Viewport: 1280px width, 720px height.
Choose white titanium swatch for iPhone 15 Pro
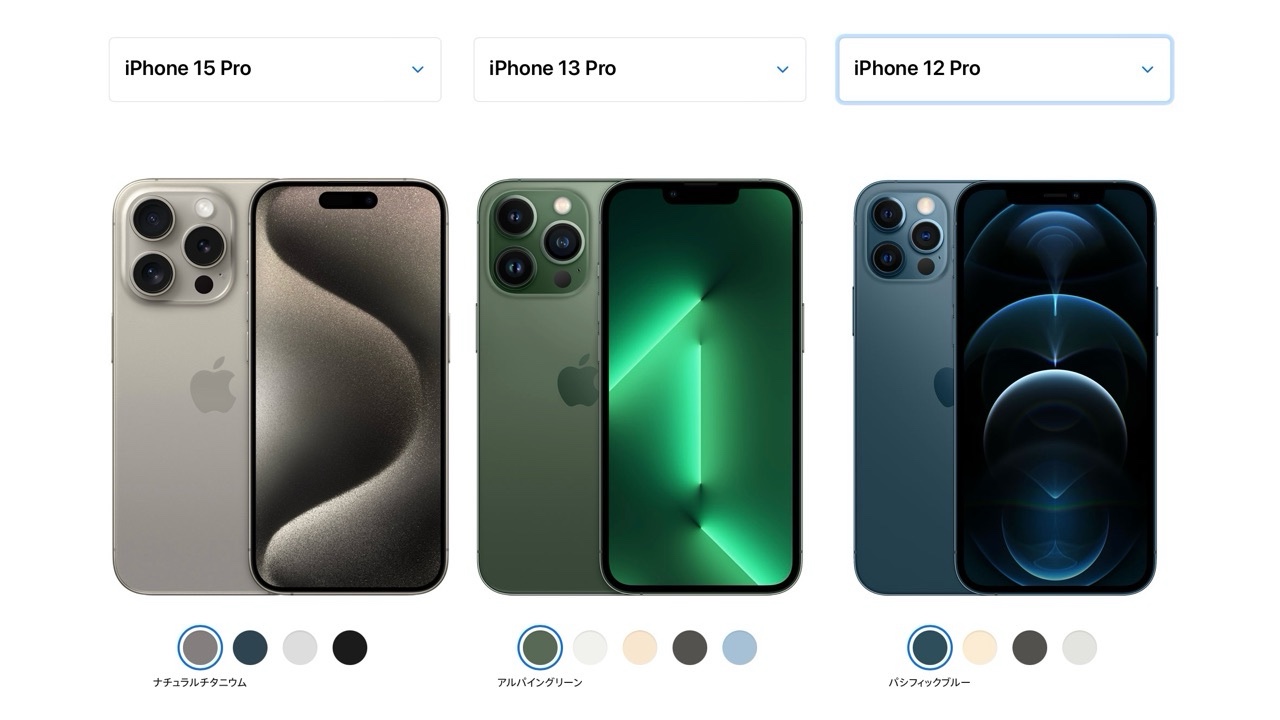[300, 648]
